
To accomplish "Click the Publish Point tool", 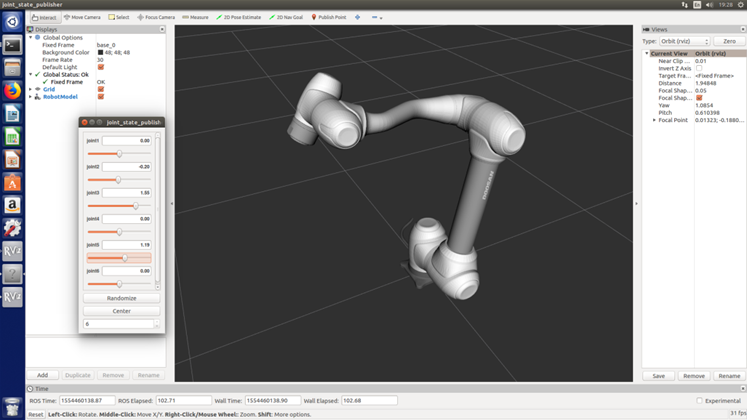I will click(329, 17).
